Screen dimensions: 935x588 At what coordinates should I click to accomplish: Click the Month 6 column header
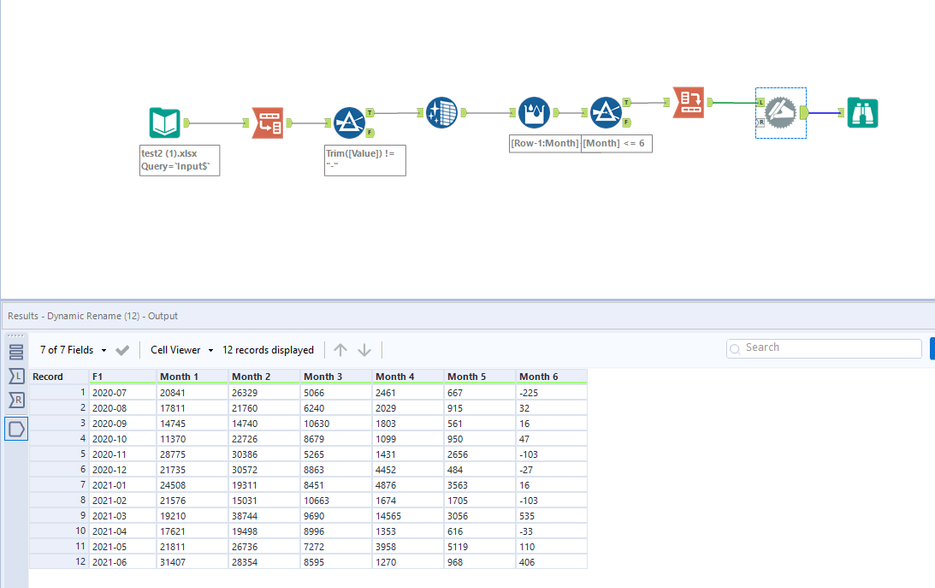[552, 376]
